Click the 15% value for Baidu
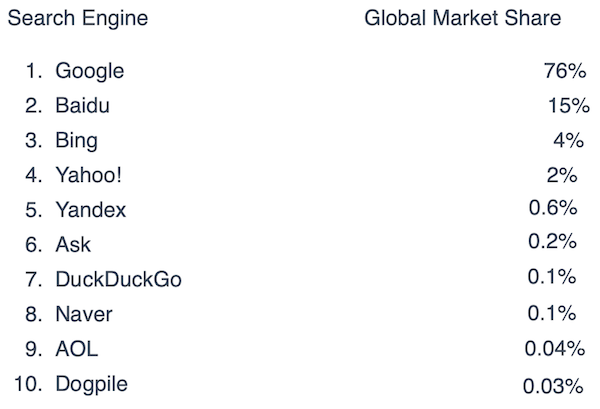This screenshot has width=600, height=409. (x=569, y=105)
